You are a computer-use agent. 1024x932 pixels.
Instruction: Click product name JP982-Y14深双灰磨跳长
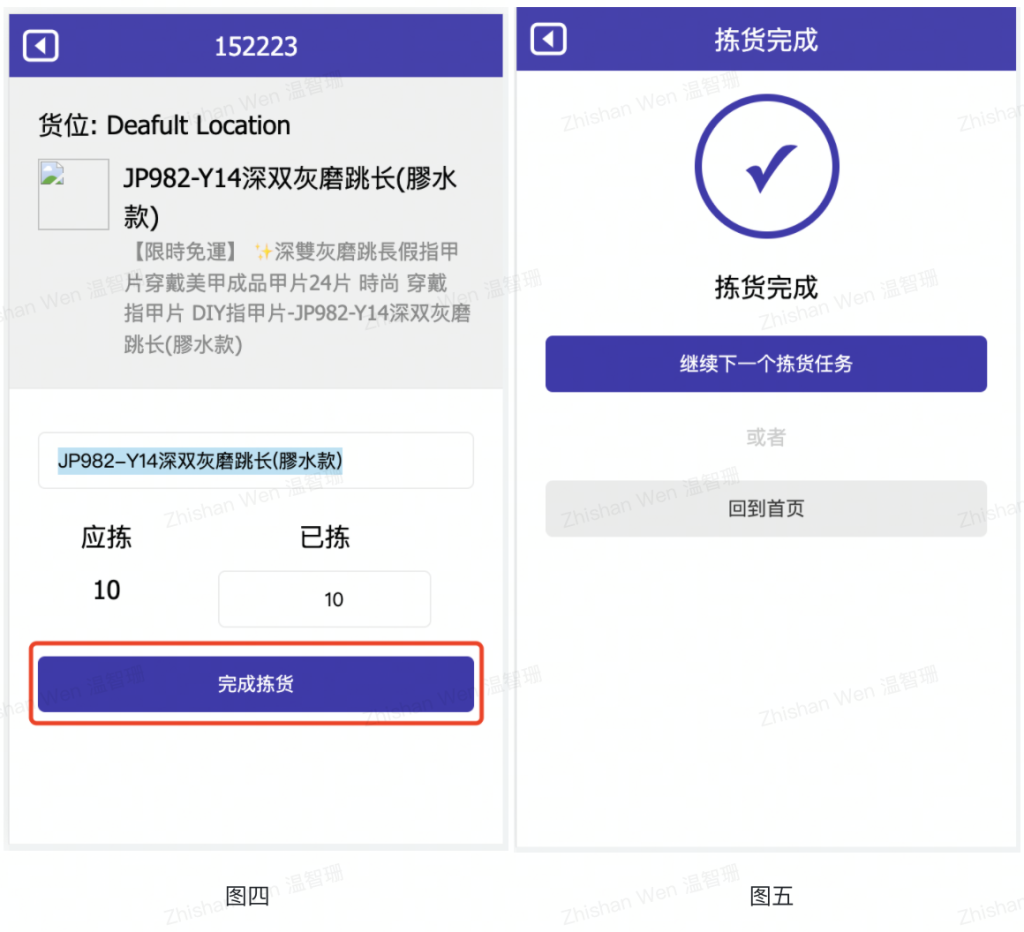290,197
